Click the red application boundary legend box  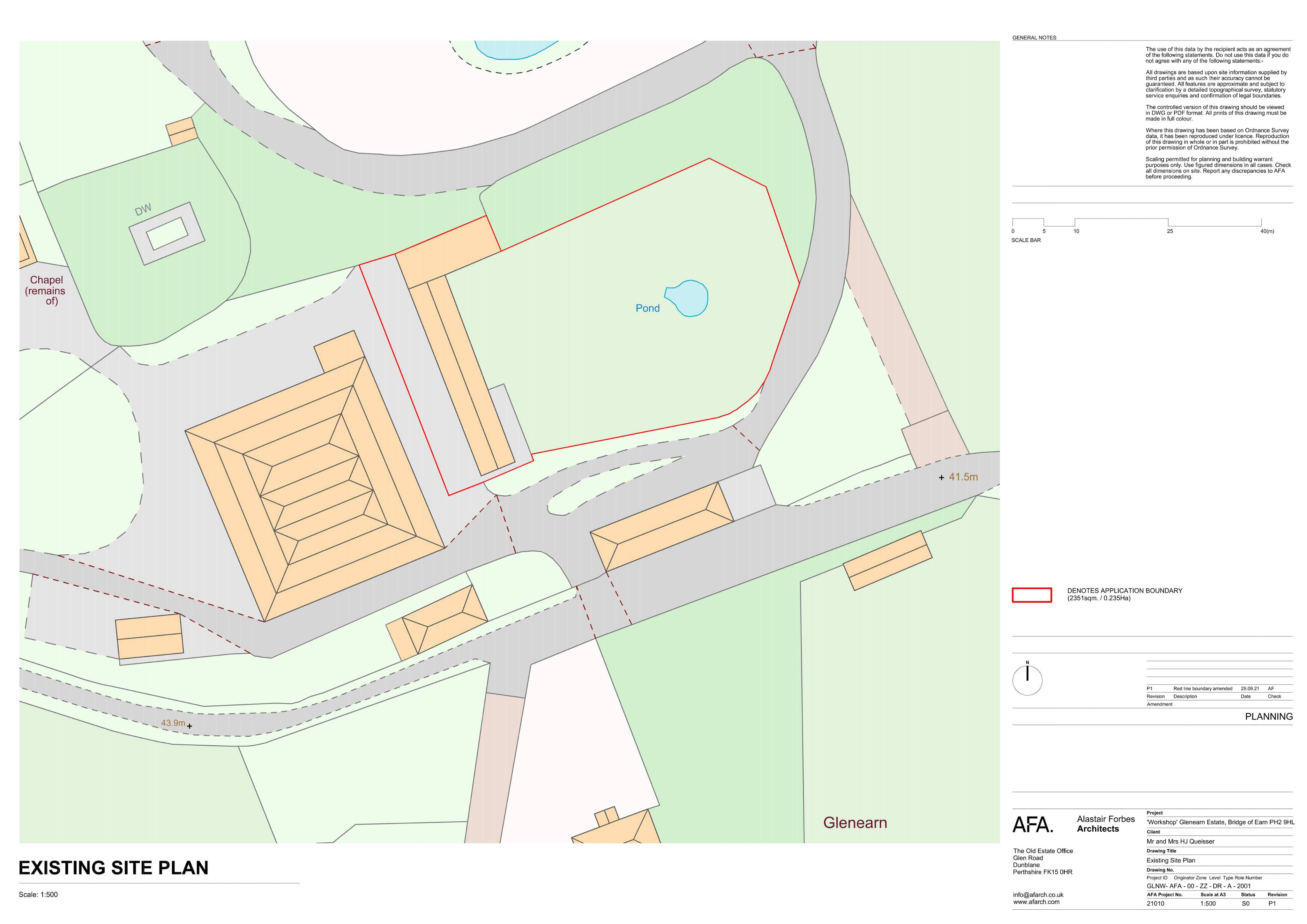tap(1032, 594)
